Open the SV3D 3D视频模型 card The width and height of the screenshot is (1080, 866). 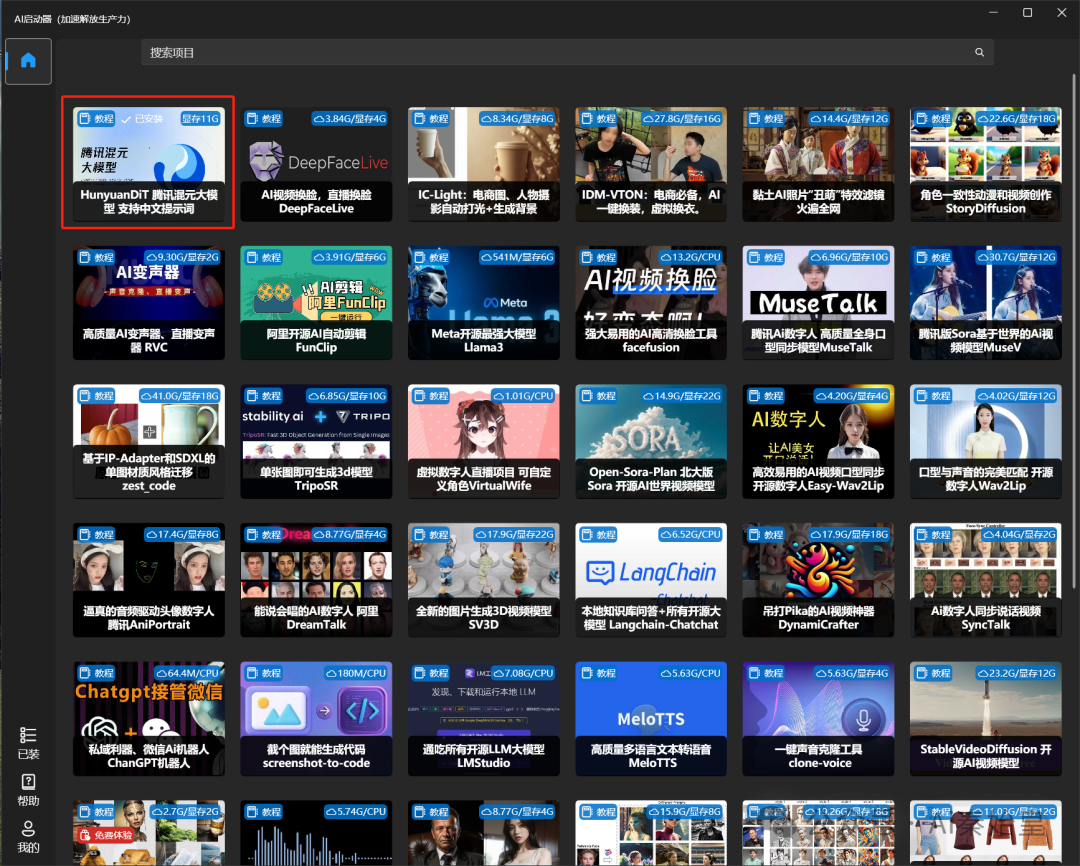(484, 580)
